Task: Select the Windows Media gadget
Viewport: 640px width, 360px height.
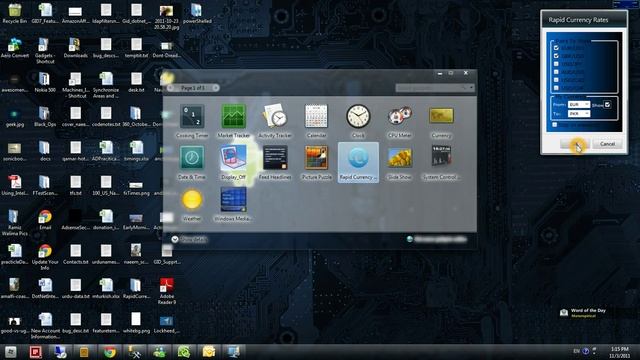Action: click(233, 205)
